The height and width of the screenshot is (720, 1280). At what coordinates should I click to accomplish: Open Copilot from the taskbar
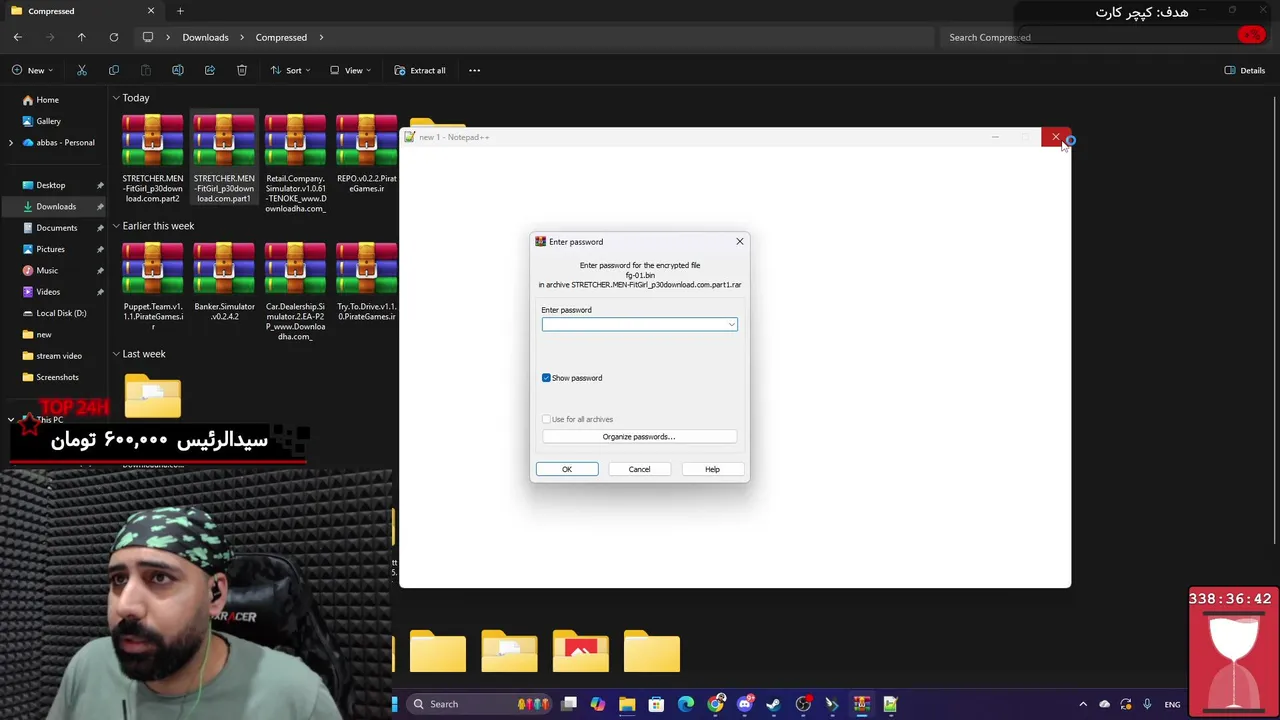(598, 704)
